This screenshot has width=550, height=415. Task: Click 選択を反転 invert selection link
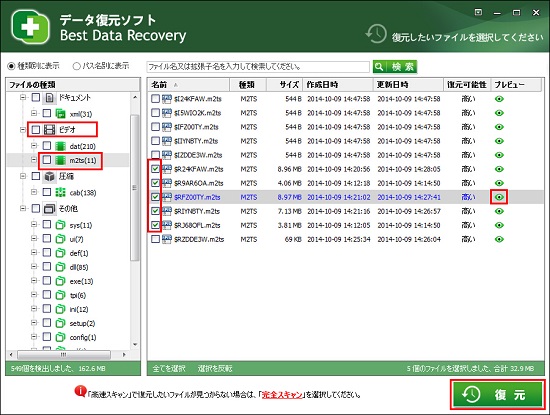[x=215, y=368]
